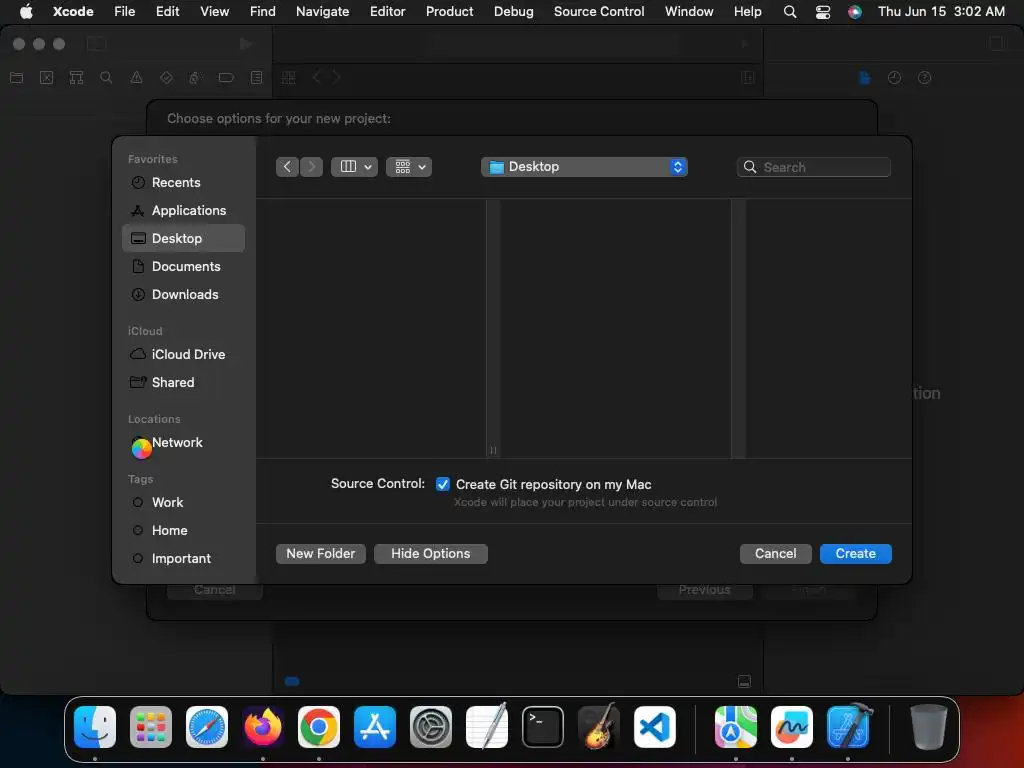This screenshot has height=768, width=1024.
Task: Open Launchpad from the Dock
Action: tap(151, 727)
